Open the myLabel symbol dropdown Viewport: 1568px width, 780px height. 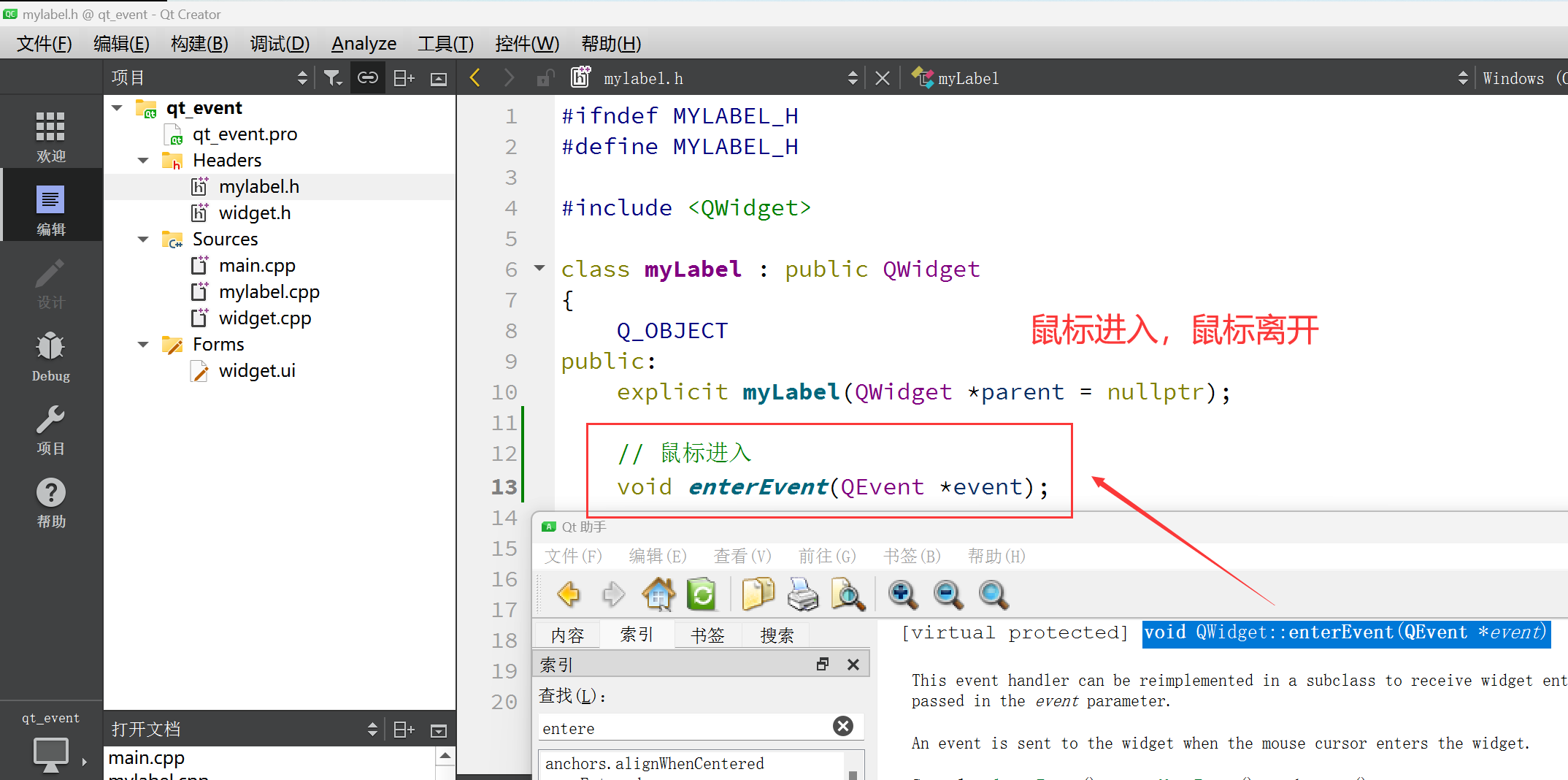click(x=1462, y=78)
